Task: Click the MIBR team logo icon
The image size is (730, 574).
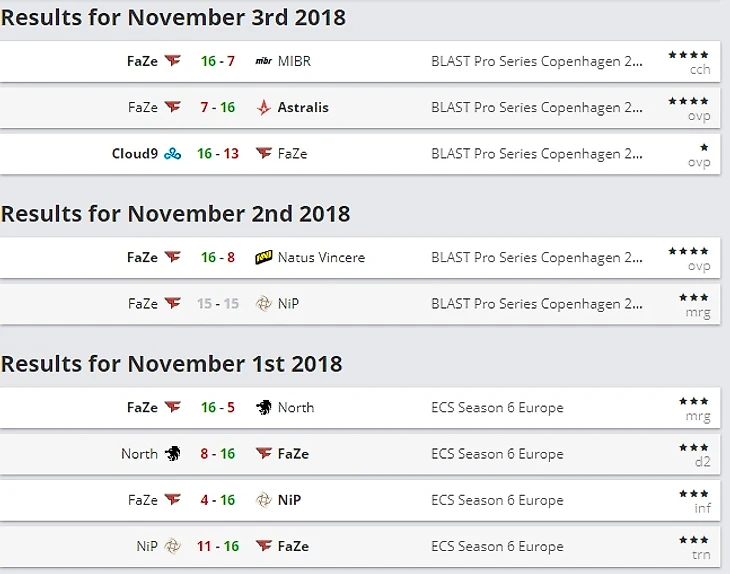Action: pos(264,61)
